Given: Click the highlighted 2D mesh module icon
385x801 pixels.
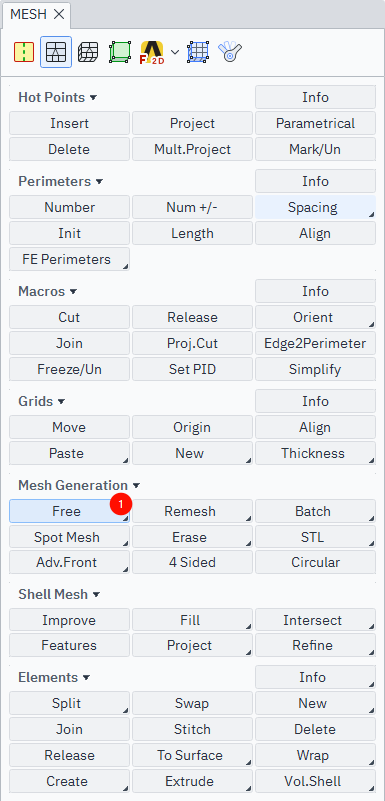Looking at the screenshot, I should tap(56, 52).
